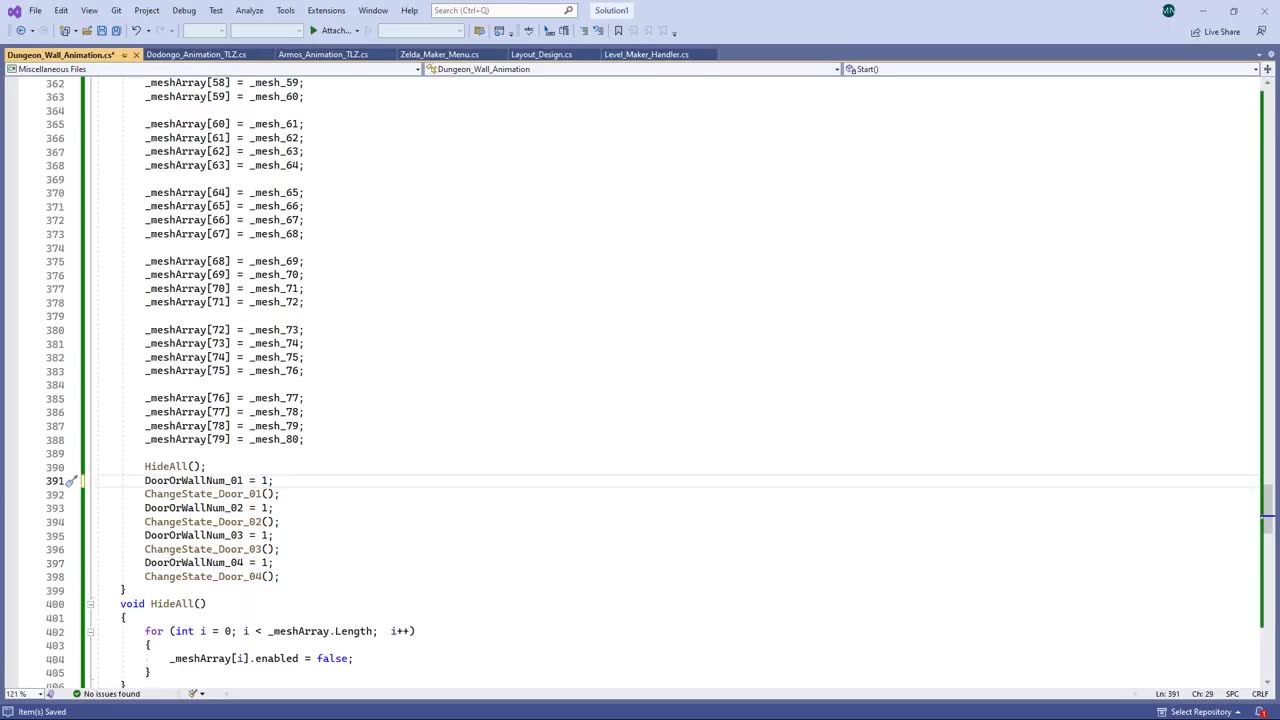Click the Live Share button
1280x720 pixels.
[1215, 32]
